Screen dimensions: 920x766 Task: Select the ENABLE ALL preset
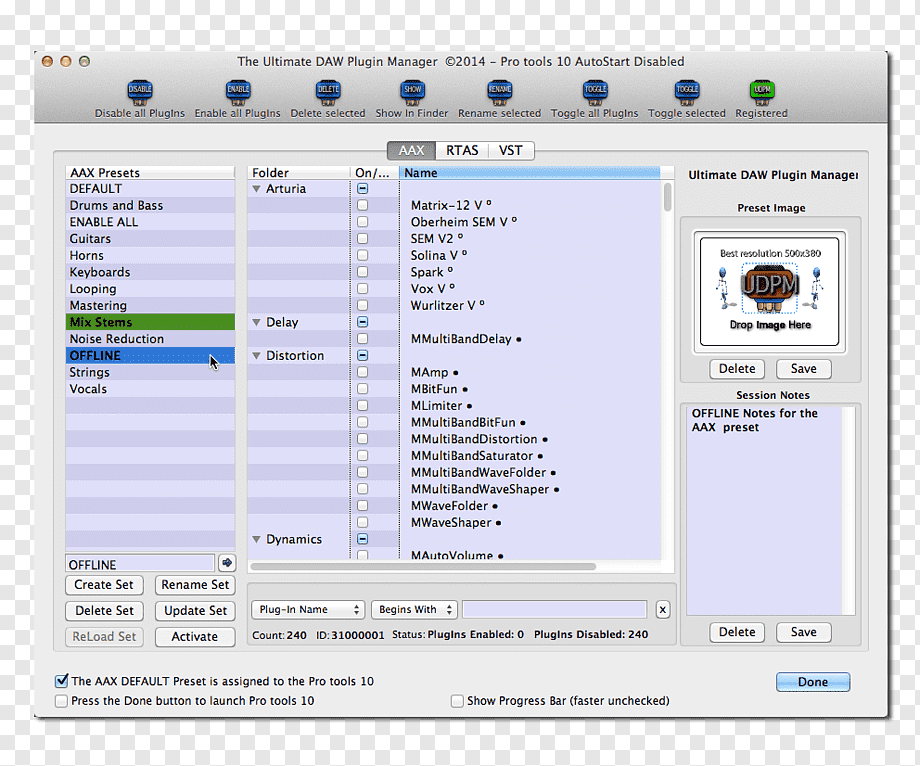coord(150,222)
